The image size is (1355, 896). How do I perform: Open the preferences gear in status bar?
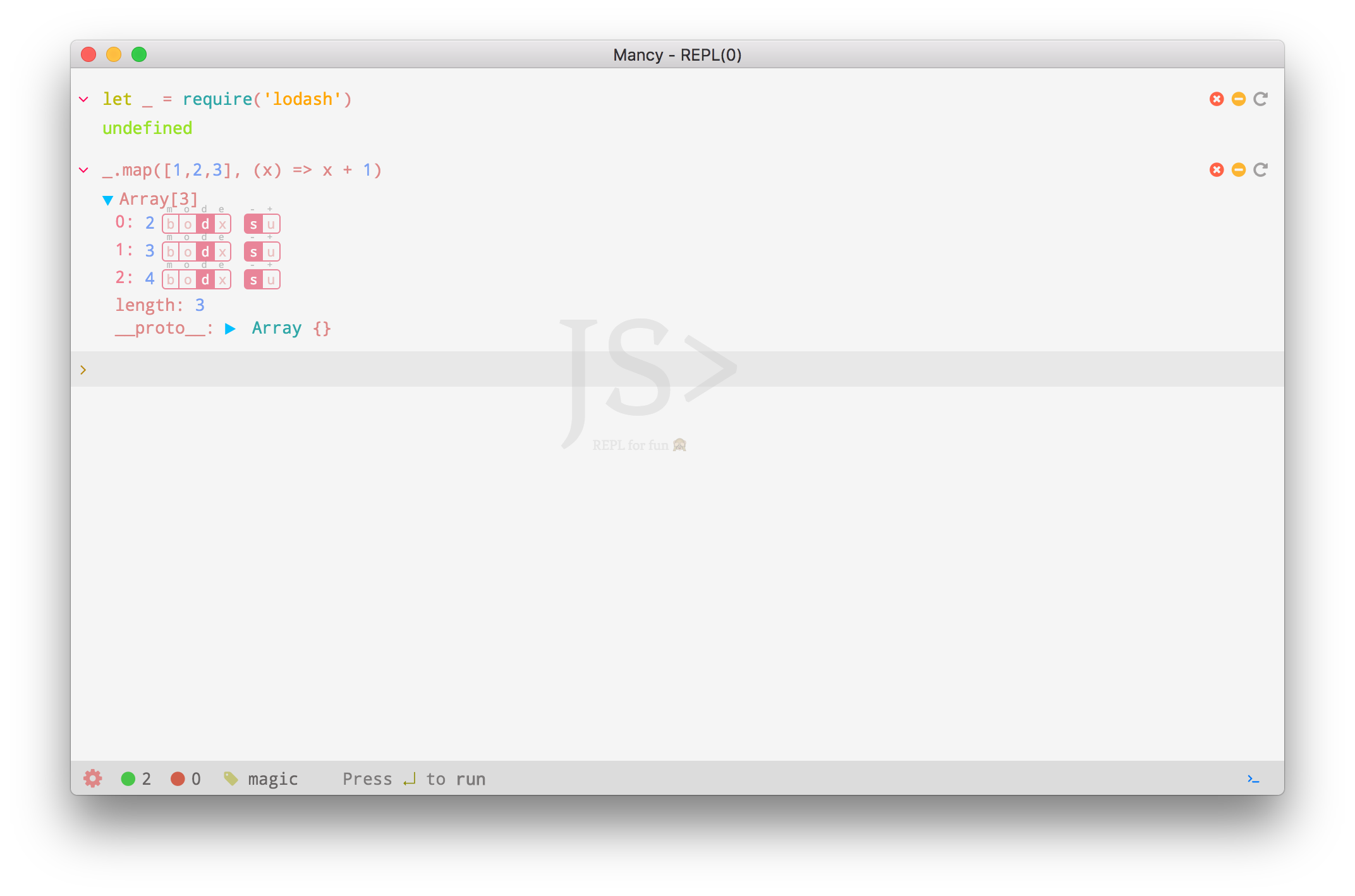pyautogui.click(x=93, y=778)
